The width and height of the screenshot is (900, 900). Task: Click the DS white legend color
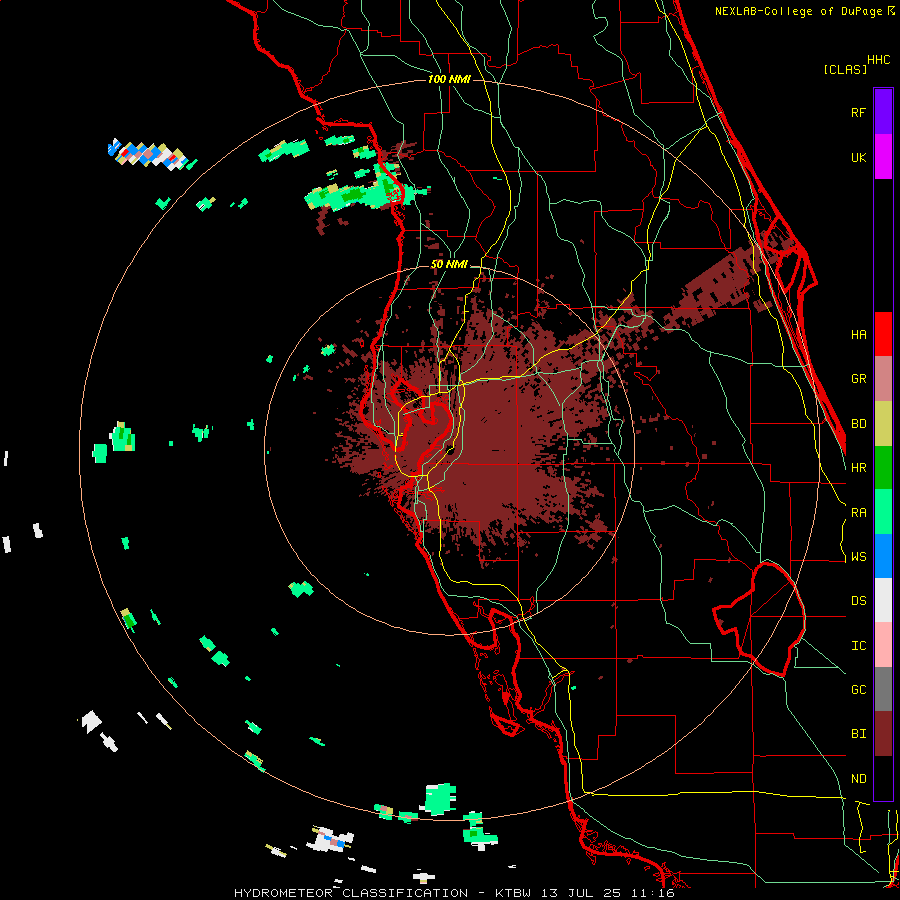[883, 600]
